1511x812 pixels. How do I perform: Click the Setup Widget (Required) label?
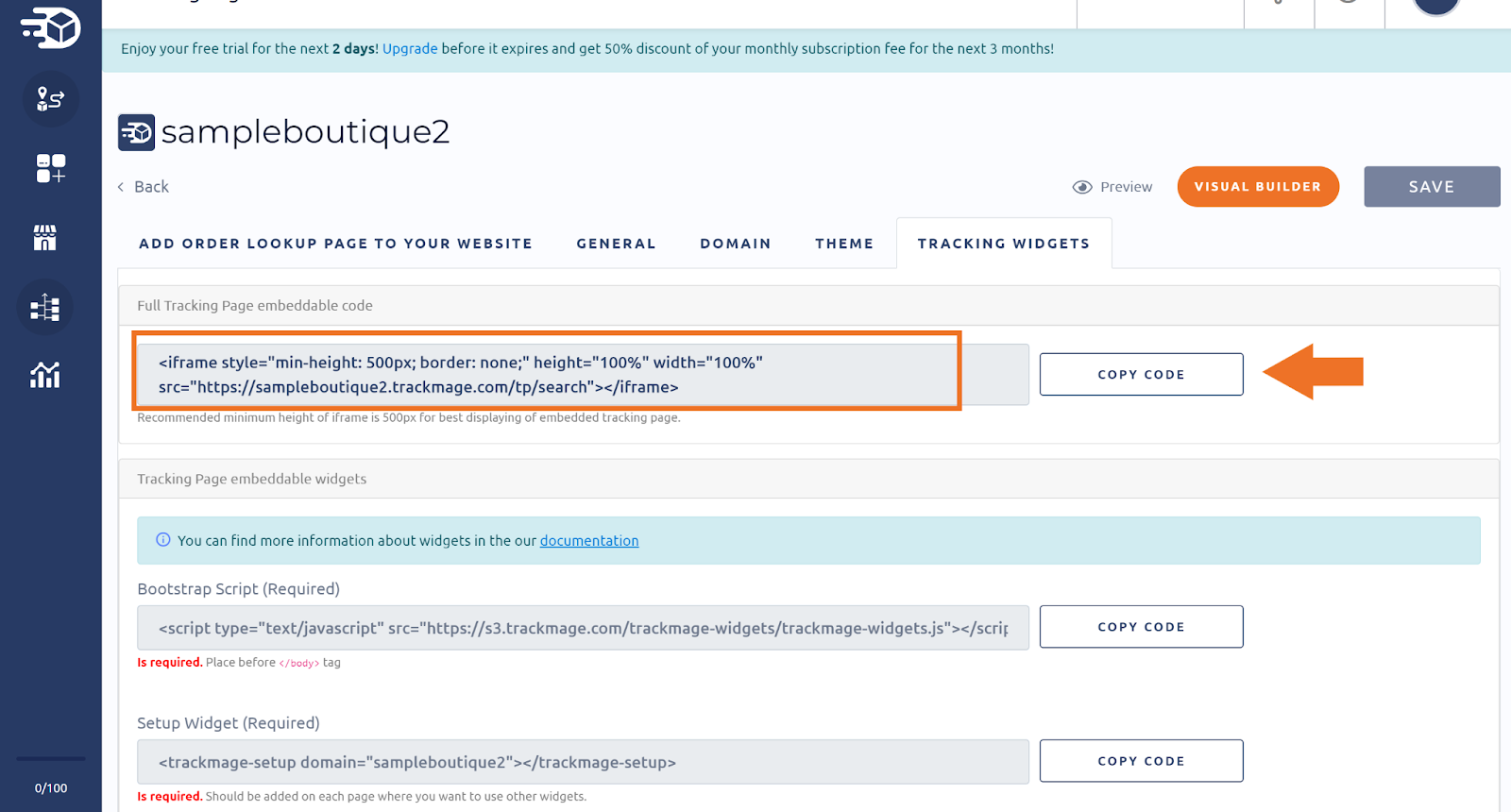pos(229,723)
